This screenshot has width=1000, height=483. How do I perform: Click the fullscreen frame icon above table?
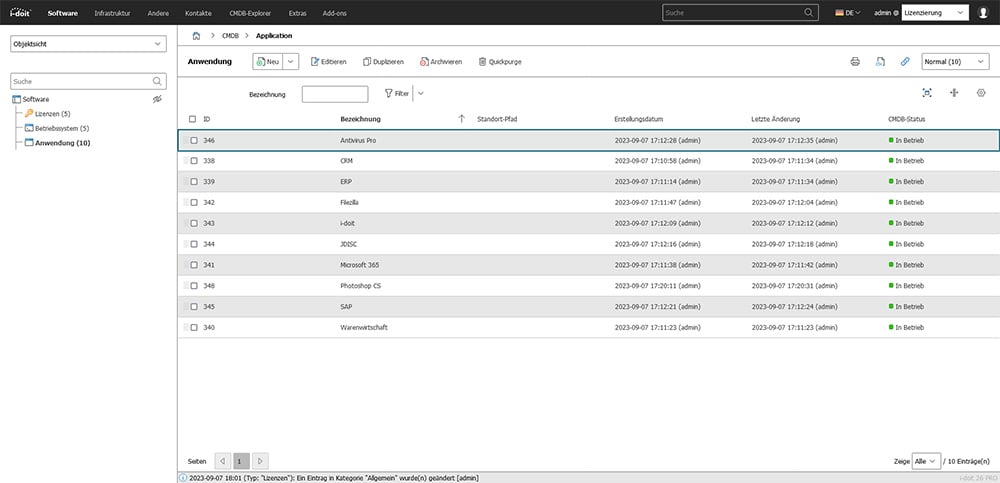tap(927, 93)
